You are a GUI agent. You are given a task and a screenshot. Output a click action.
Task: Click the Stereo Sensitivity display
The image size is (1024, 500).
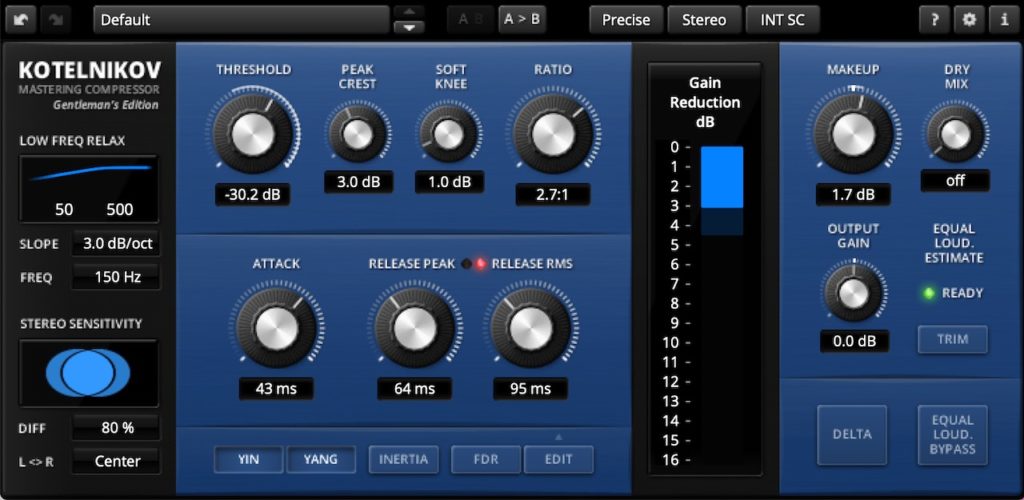[89, 373]
